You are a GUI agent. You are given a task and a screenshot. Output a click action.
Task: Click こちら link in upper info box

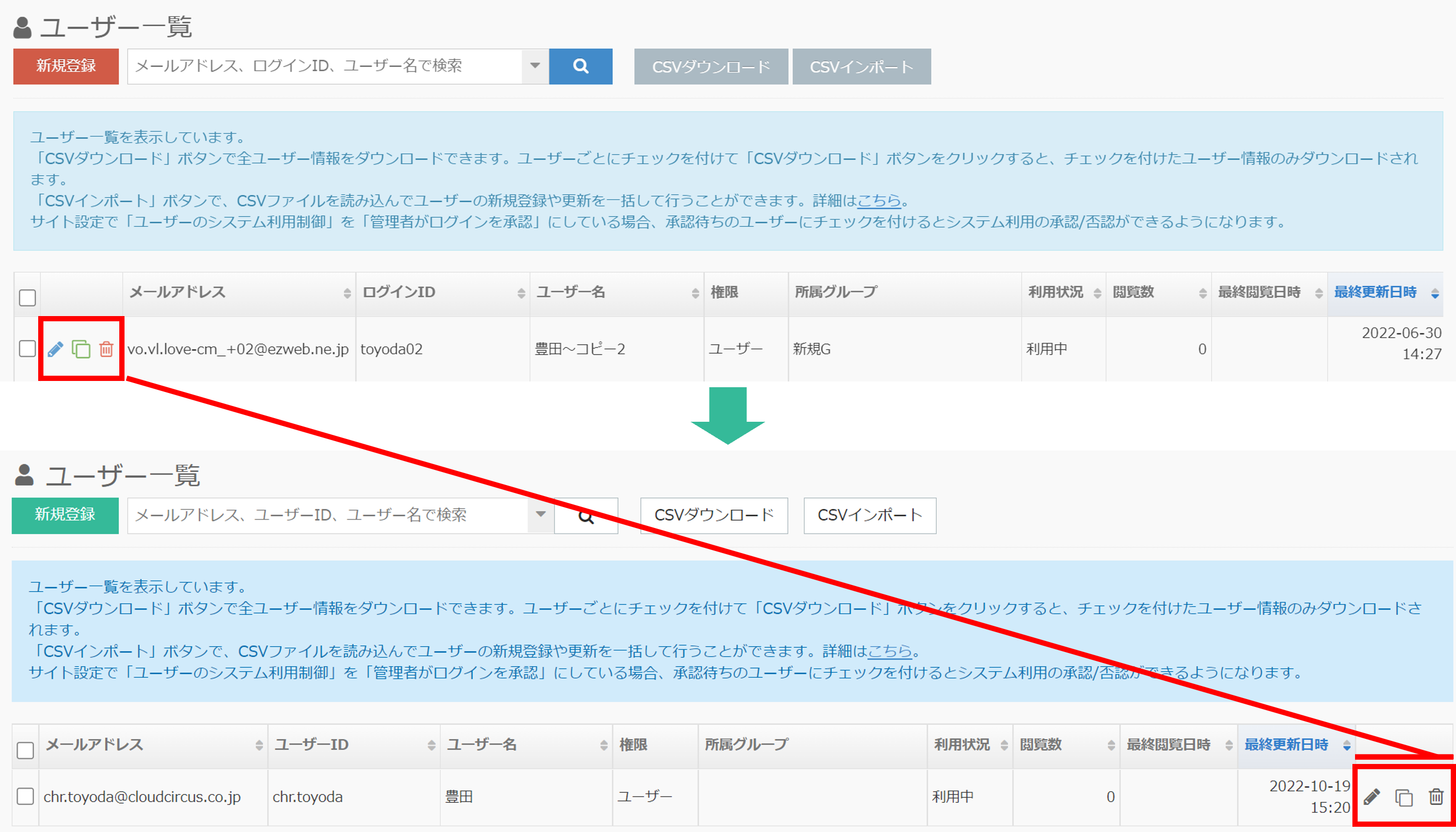pyautogui.click(x=878, y=200)
